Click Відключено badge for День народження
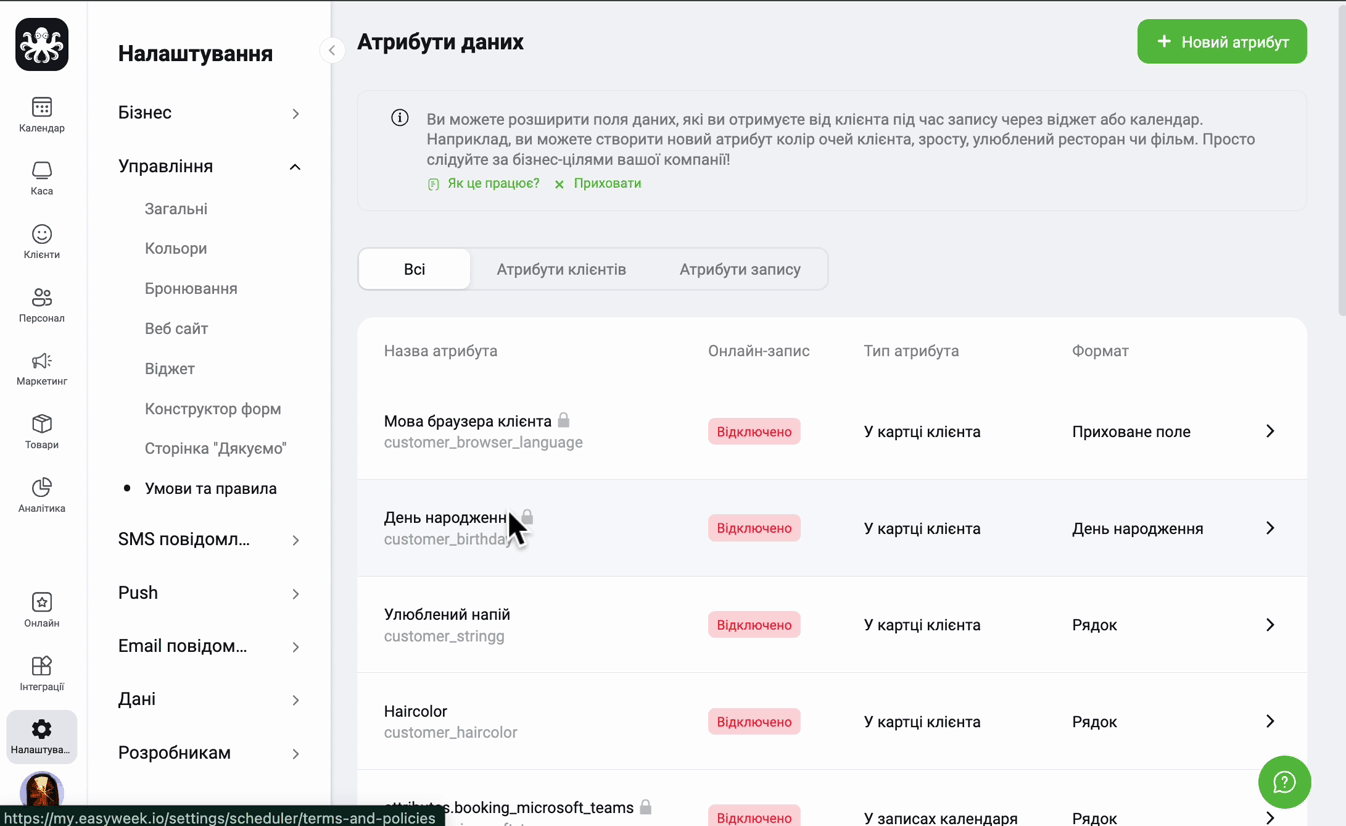Image resolution: width=1346 pixels, height=826 pixels. (x=754, y=528)
